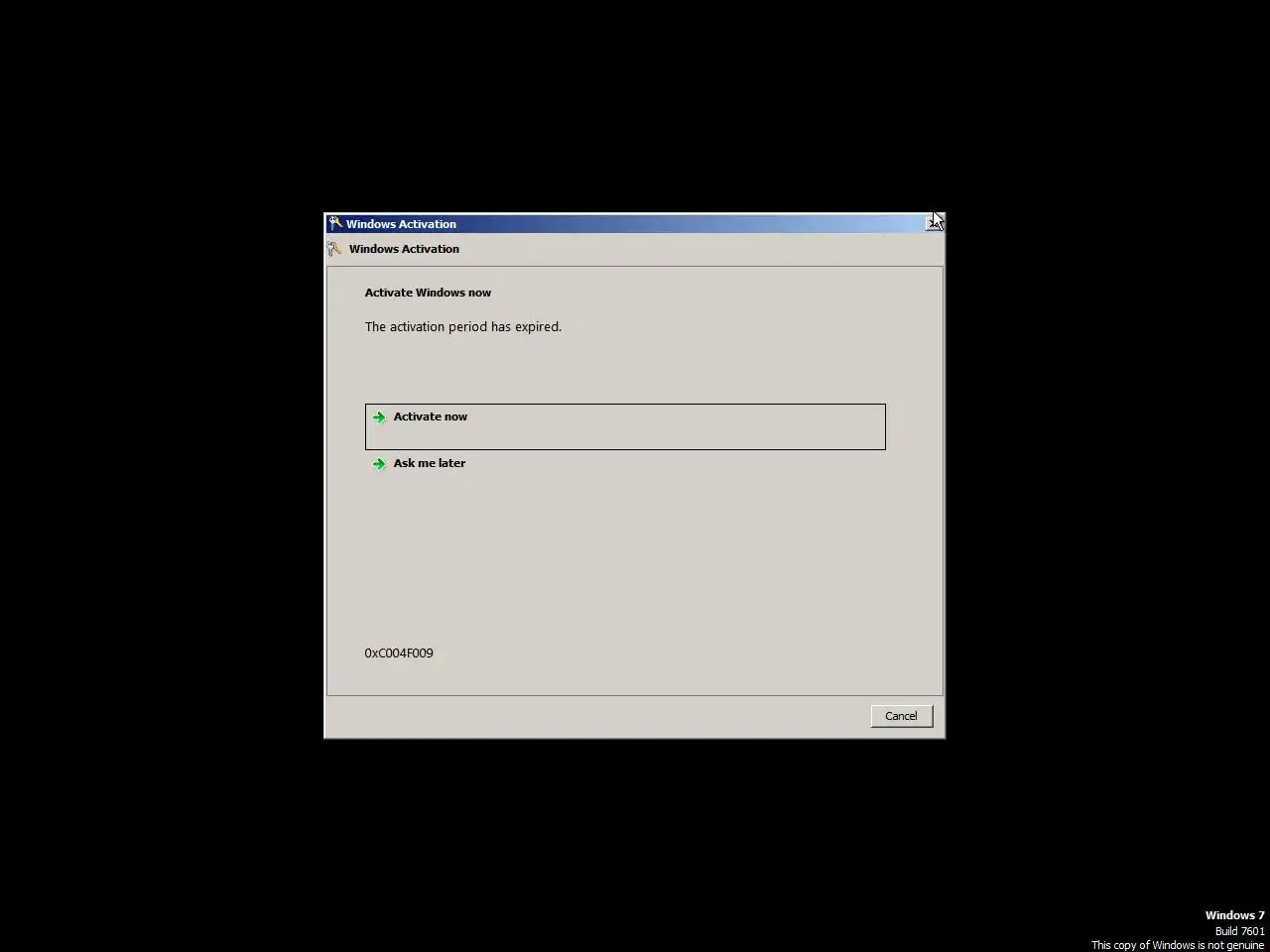
Task: Click green arrow icon beside Ask me later
Action: 379,464
